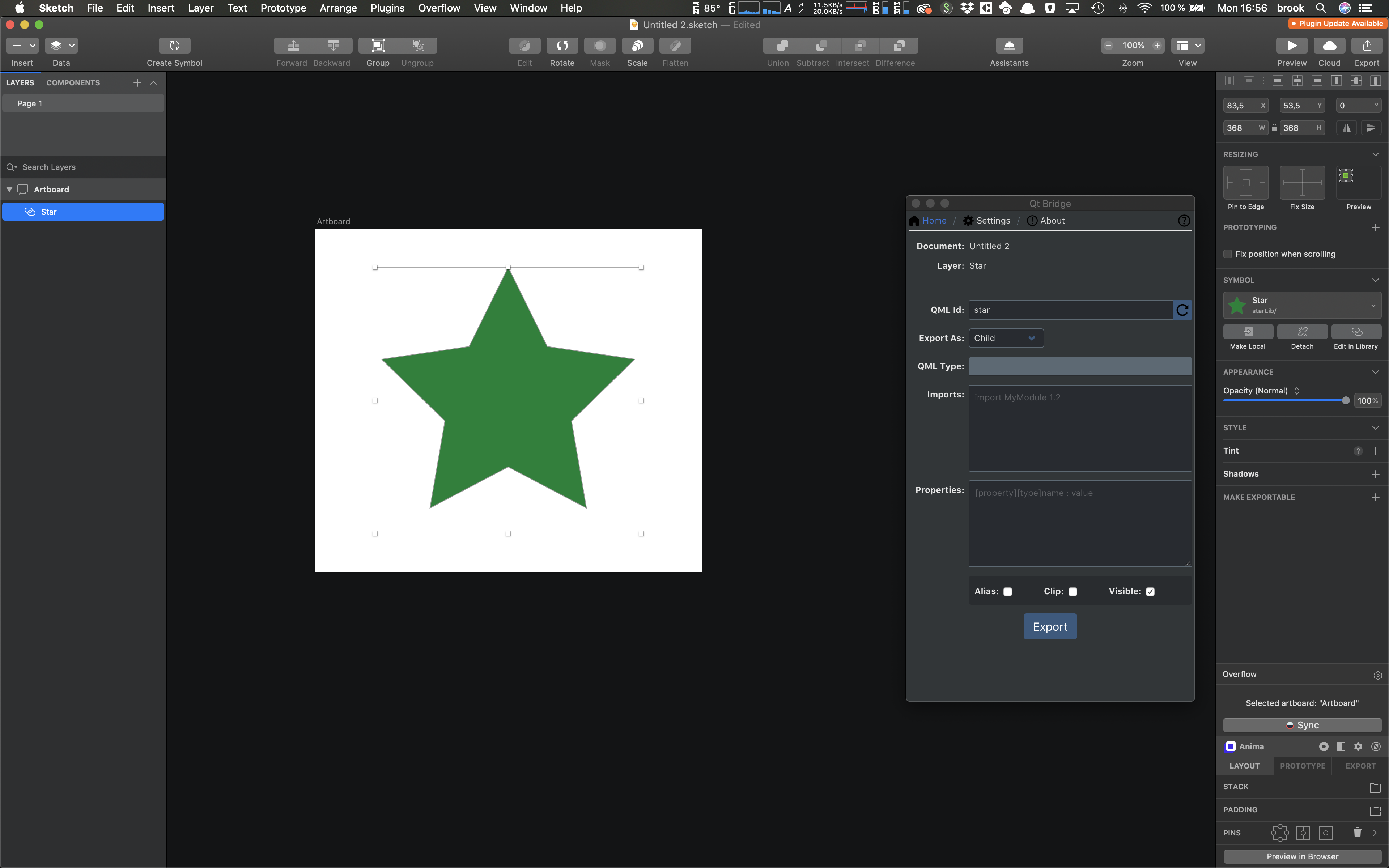This screenshot has height=868, width=1389.
Task: Click Detach symbol icon
Action: click(1302, 332)
